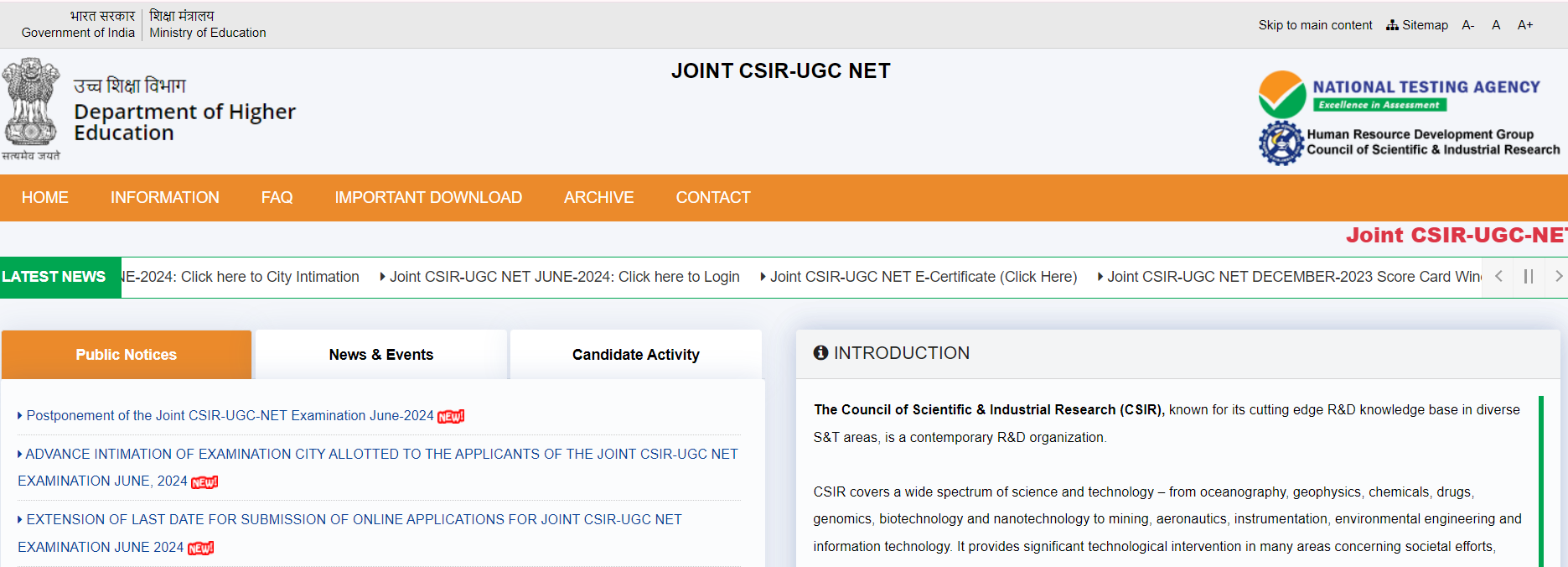1568x567 pixels.
Task: Click Department of Higher Education heading
Action: coord(184,122)
